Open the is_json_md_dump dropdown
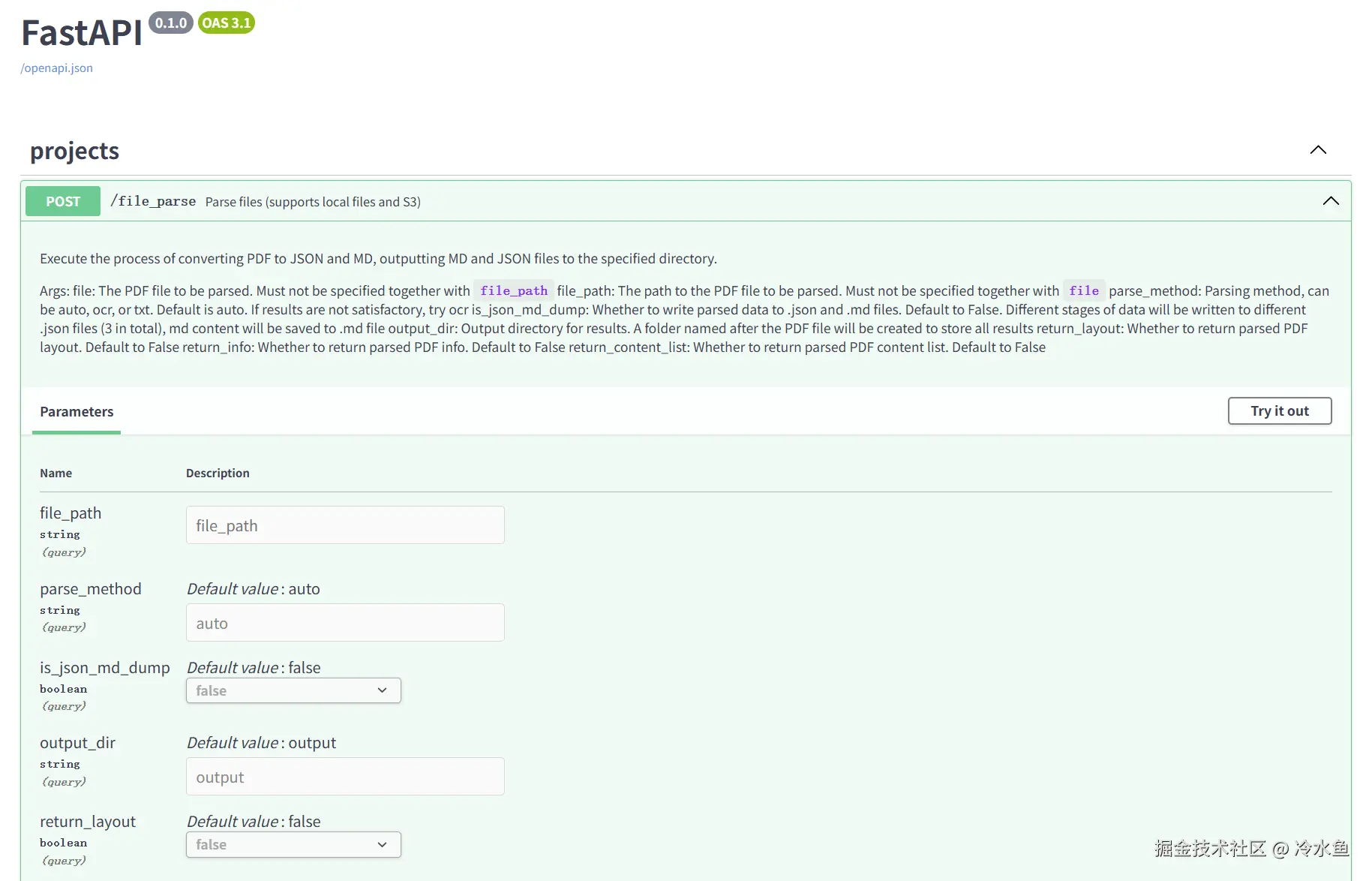This screenshot has width=1372, height=881. click(x=293, y=690)
